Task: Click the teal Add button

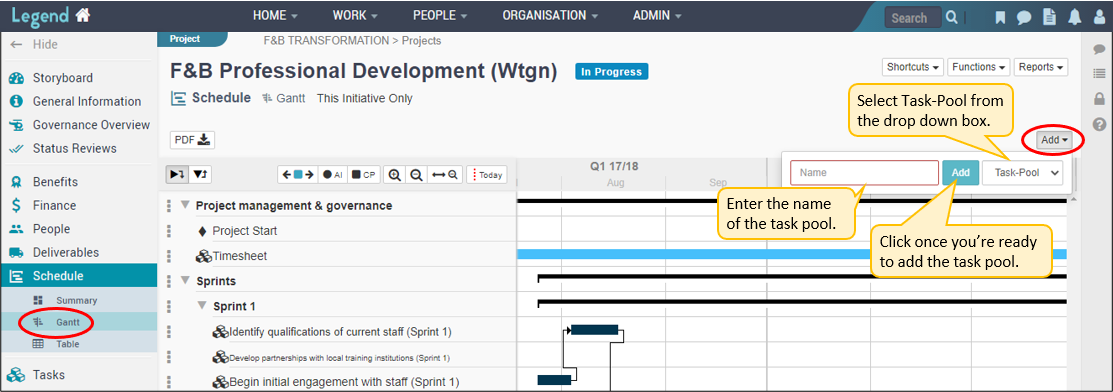Action: pos(960,173)
